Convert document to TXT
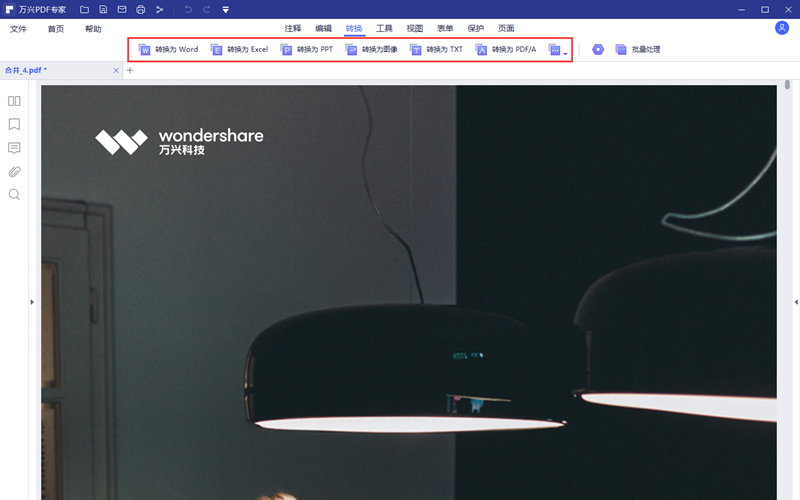800x500 pixels. (416, 49)
